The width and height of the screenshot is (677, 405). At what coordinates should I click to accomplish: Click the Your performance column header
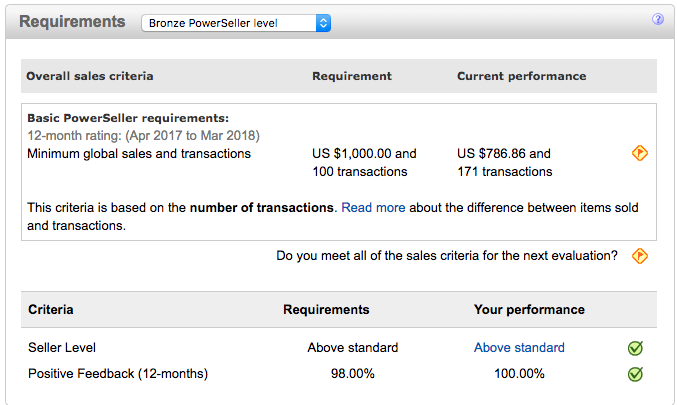point(529,310)
